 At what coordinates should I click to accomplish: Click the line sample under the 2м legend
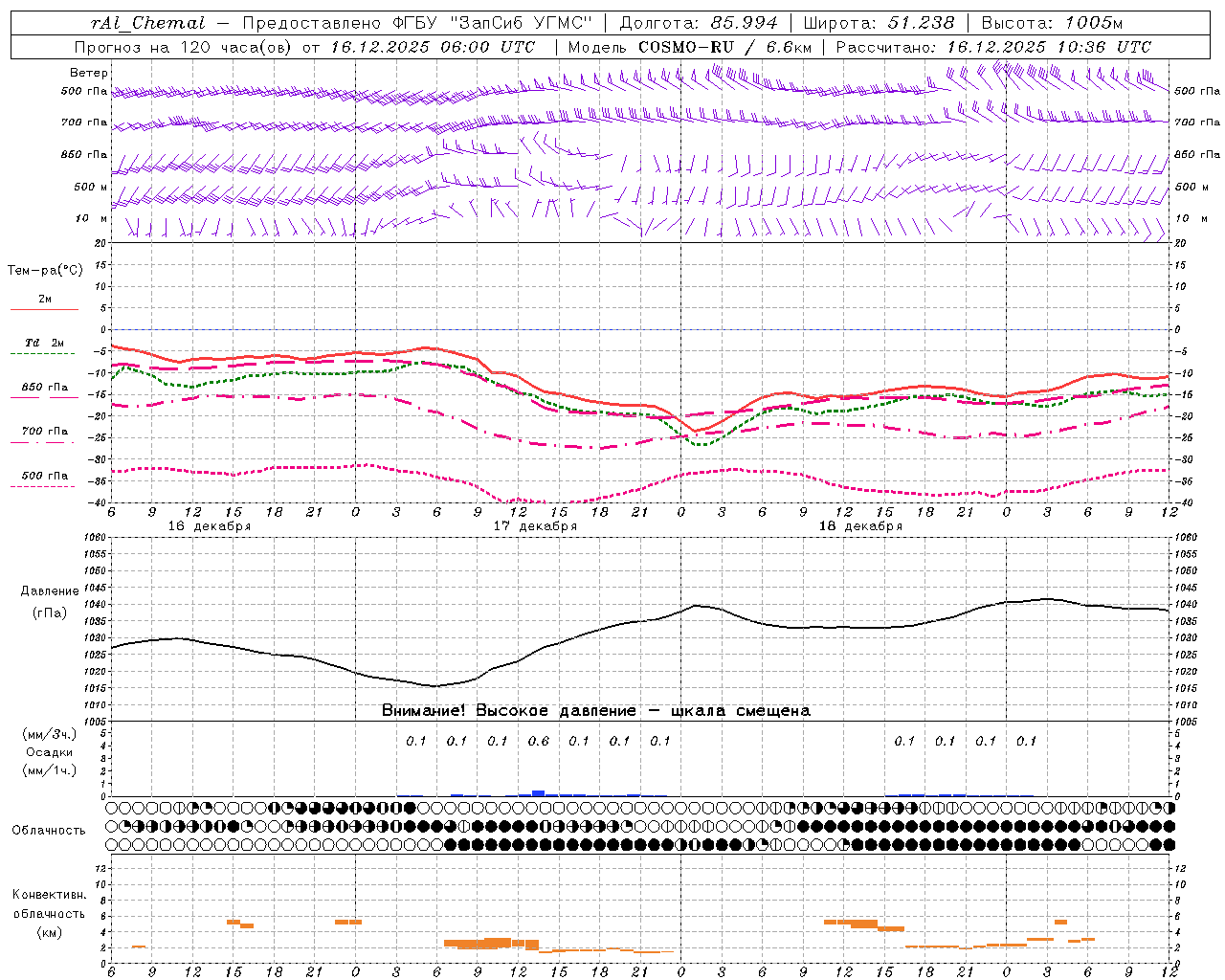click(x=44, y=310)
